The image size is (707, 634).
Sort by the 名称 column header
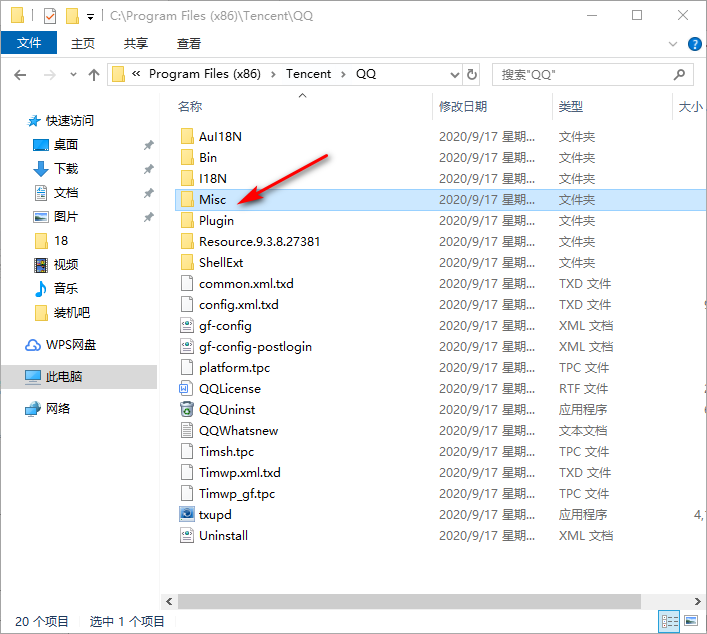click(x=190, y=106)
